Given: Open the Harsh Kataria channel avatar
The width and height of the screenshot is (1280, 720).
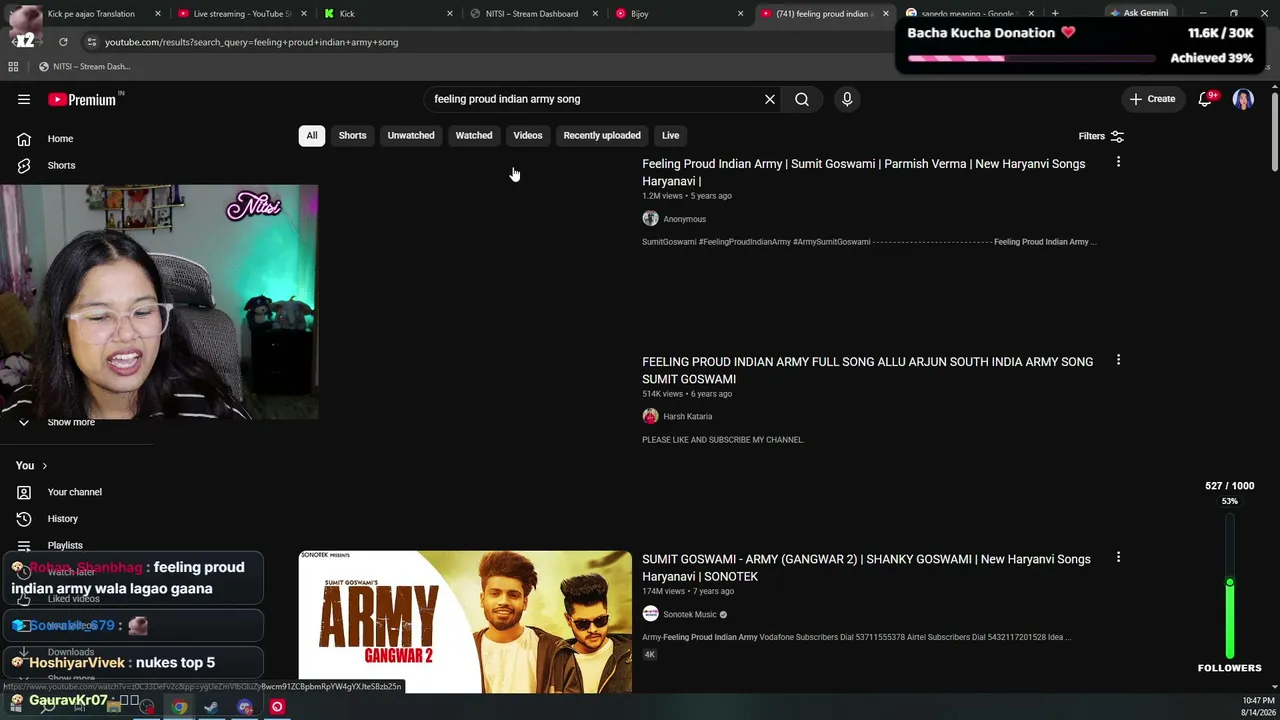Looking at the screenshot, I should tap(650, 416).
